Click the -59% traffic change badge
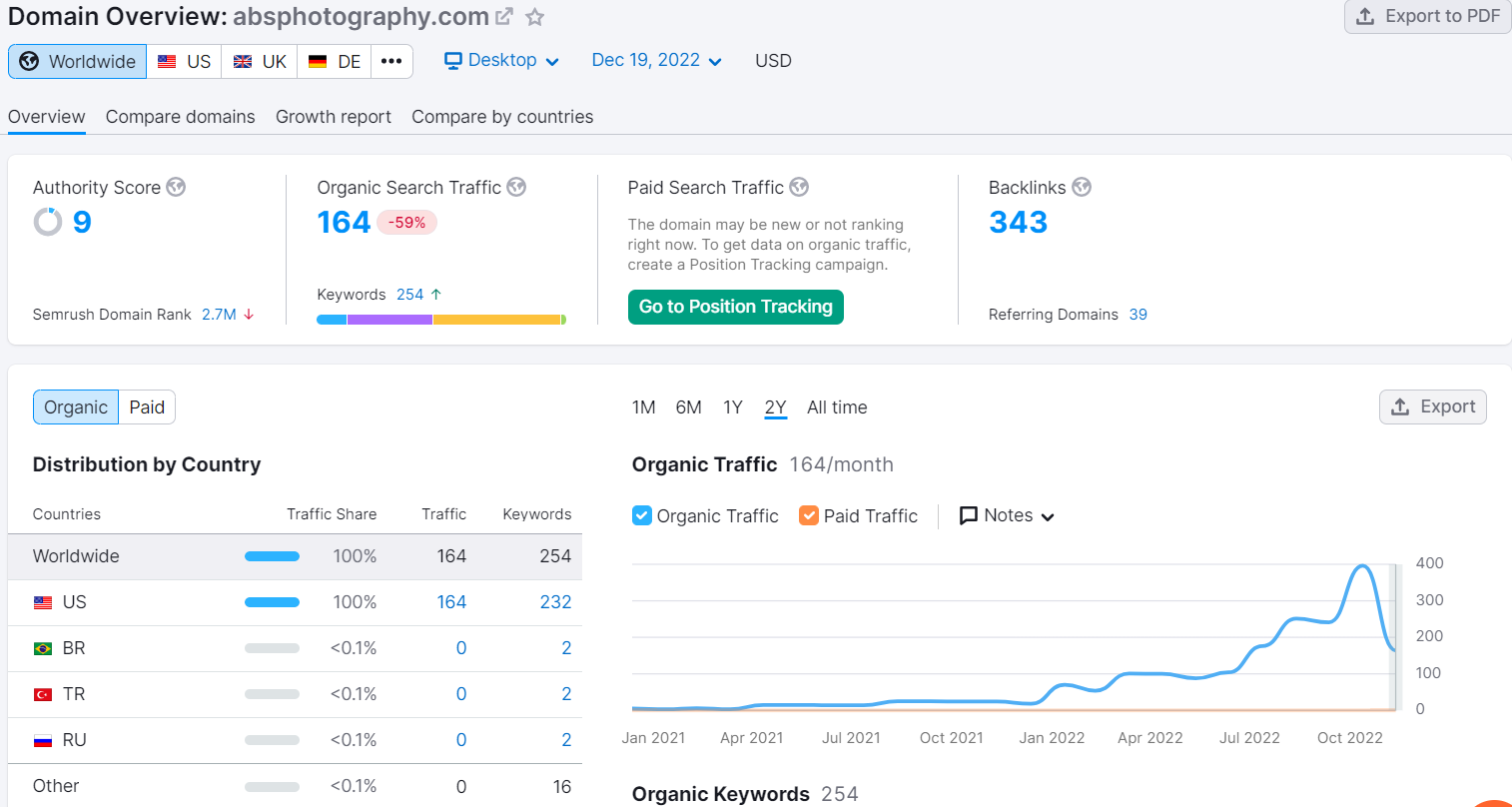 click(407, 223)
